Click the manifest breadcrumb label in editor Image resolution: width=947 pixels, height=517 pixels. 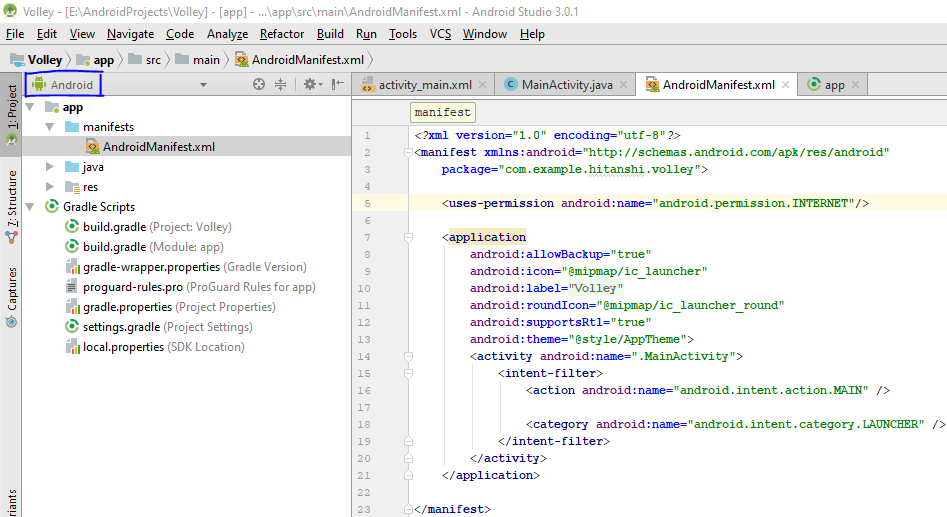point(441,113)
